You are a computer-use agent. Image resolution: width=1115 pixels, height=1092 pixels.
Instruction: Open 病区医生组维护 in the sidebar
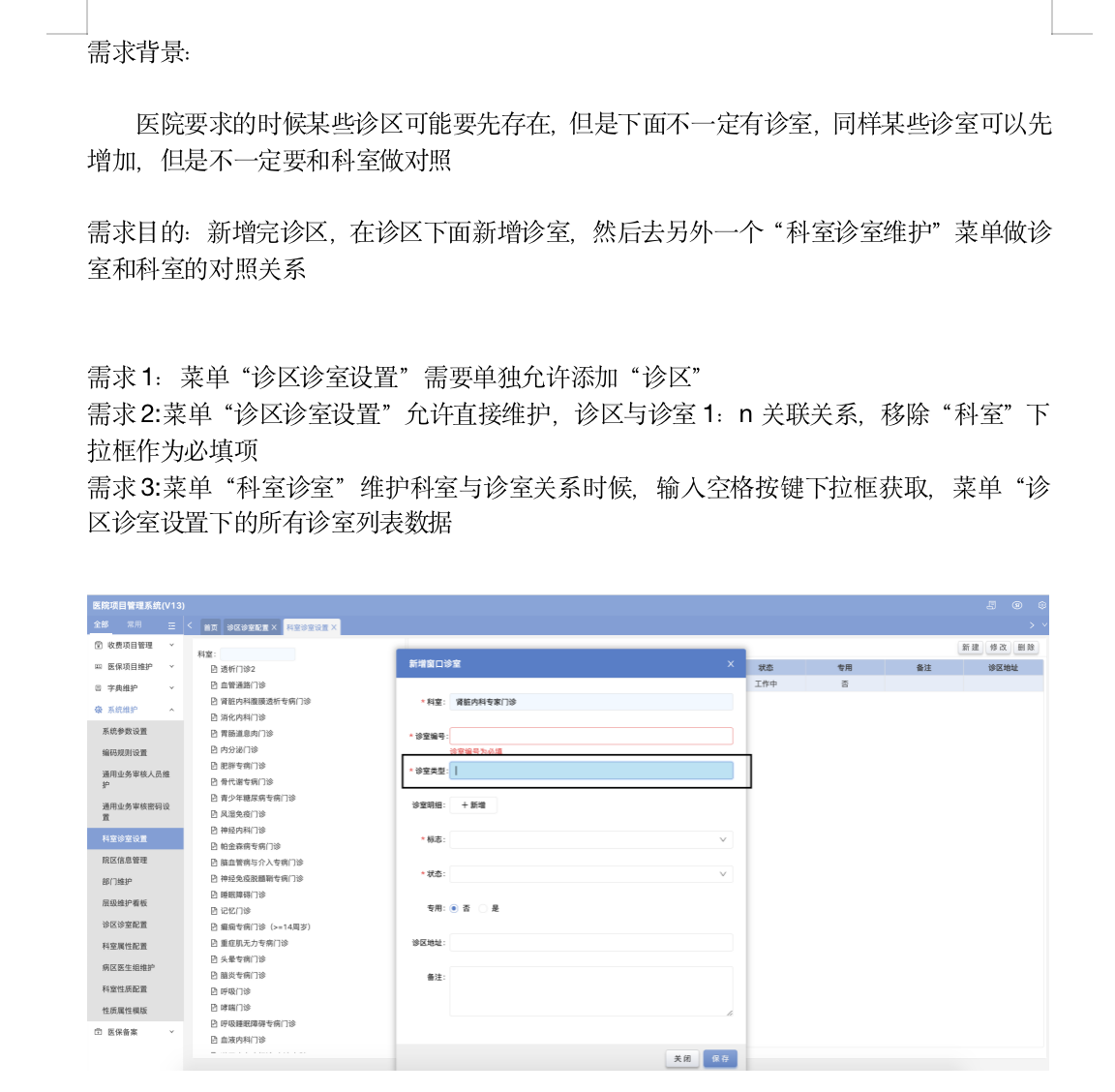136,967
